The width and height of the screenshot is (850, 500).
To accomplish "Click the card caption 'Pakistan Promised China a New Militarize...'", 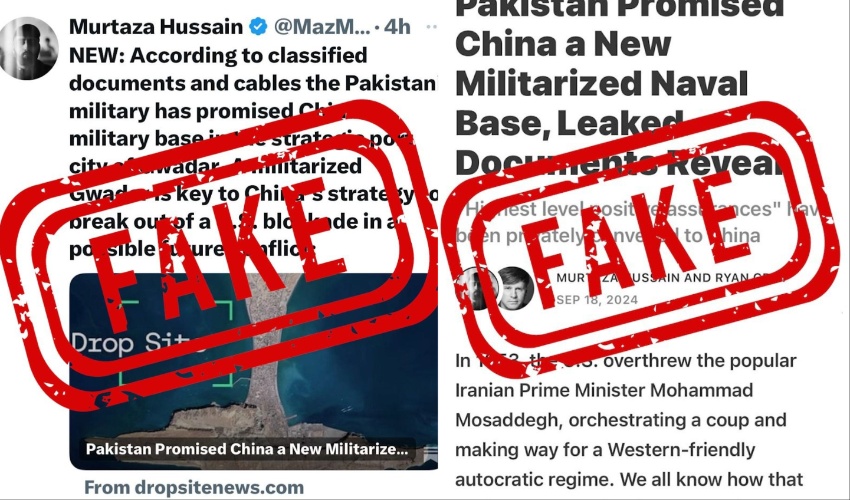I will point(247,449).
